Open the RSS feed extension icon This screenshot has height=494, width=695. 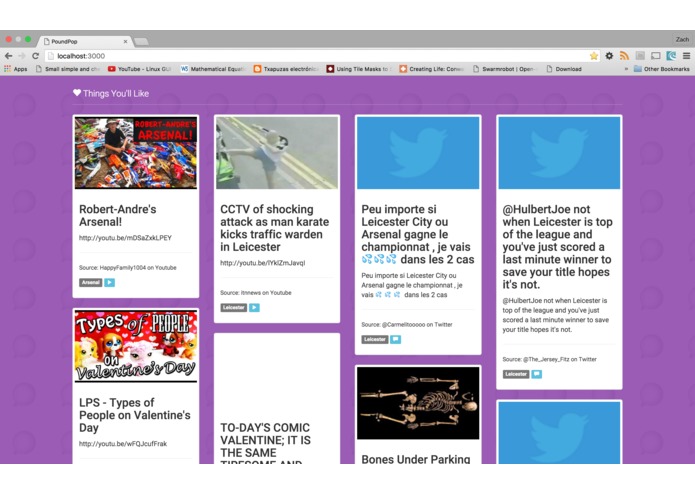click(625, 56)
